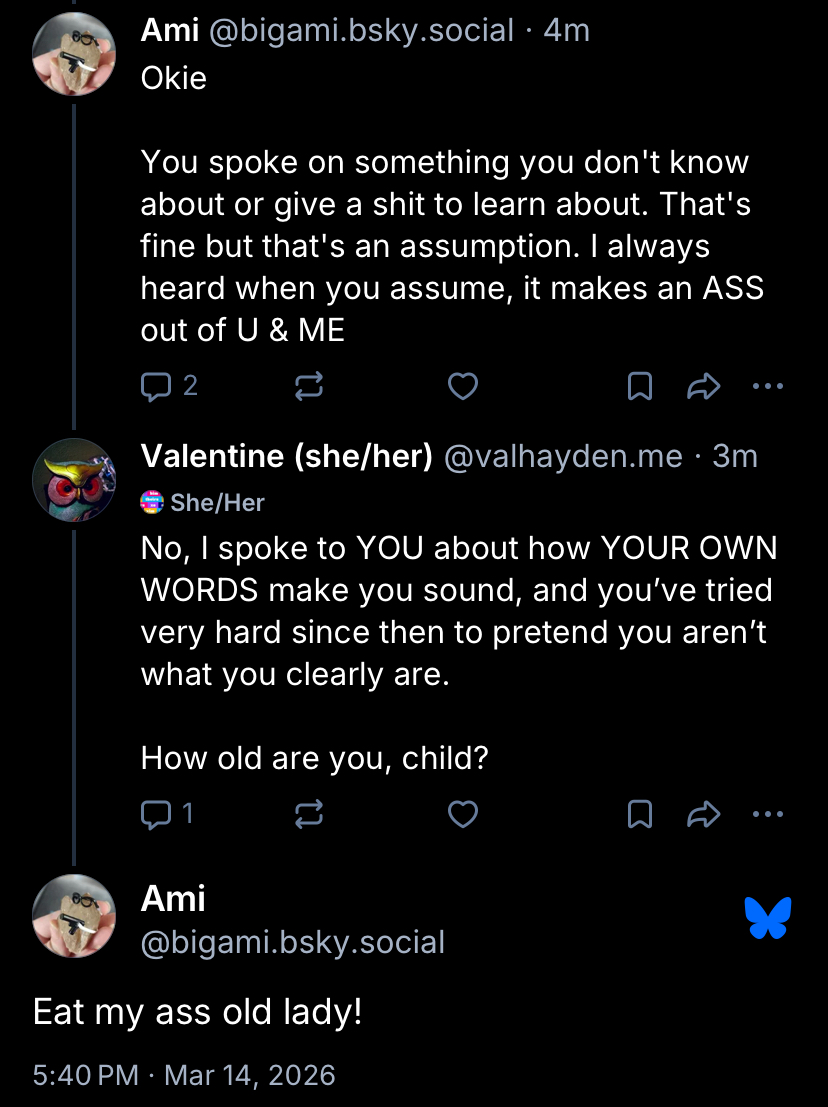Click the She/Her label badge
This screenshot has height=1107, width=828.
204,502
